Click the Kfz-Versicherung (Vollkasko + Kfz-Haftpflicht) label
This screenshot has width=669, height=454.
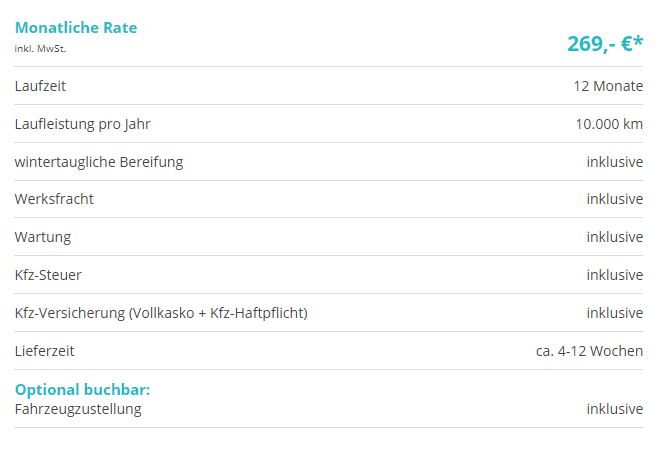tap(161, 313)
